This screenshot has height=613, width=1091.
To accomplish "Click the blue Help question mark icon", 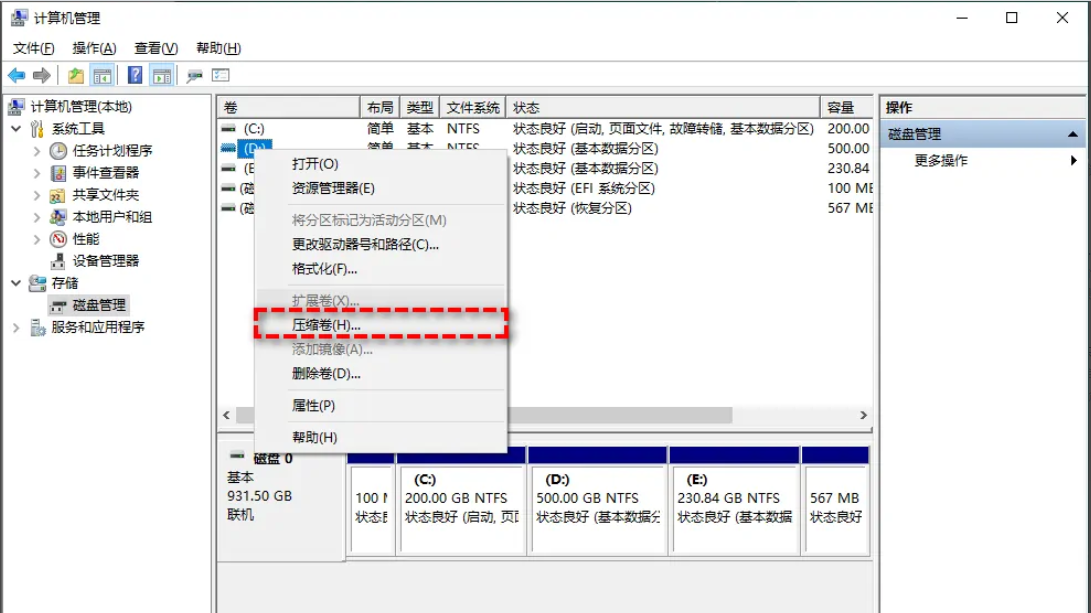I will click(x=135, y=75).
